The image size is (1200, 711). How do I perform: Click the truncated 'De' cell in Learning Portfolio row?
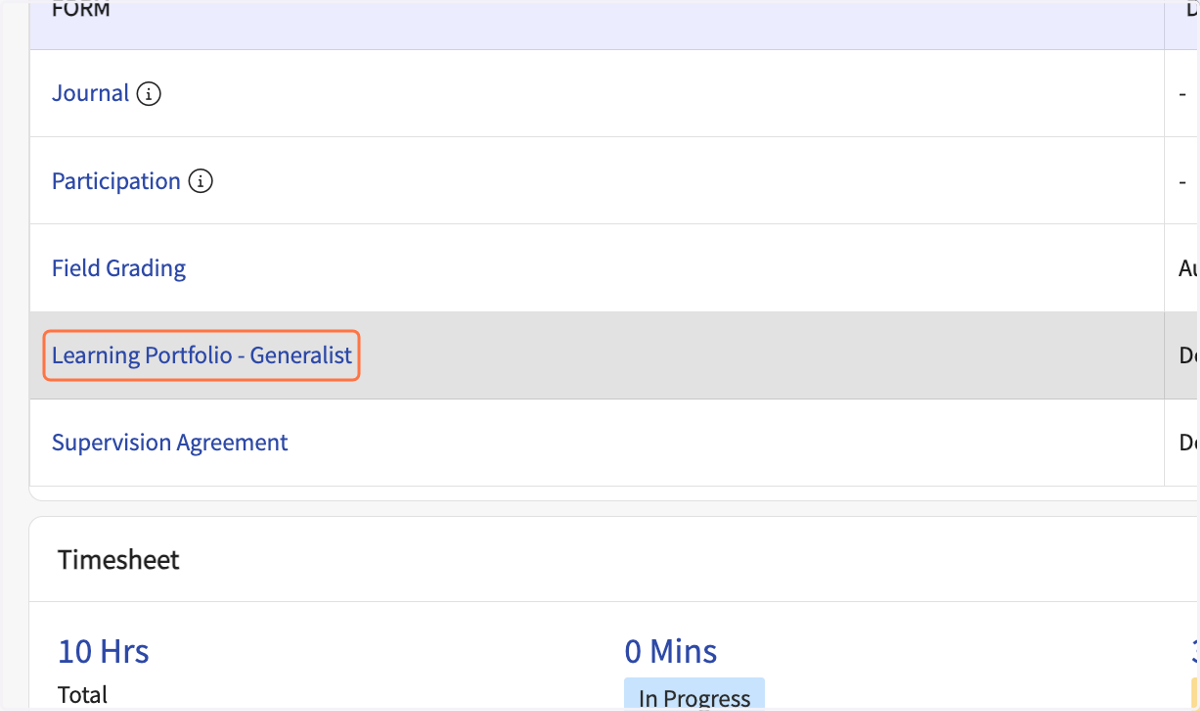click(x=1188, y=355)
